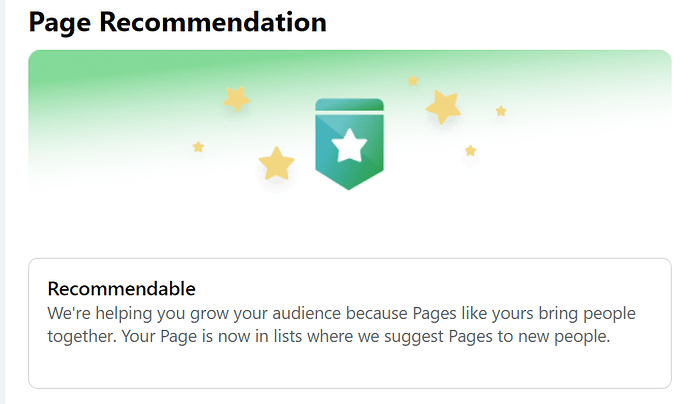The width and height of the screenshot is (690, 404).
Task: Click the pointed bottom tip of the badge
Action: [349, 185]
